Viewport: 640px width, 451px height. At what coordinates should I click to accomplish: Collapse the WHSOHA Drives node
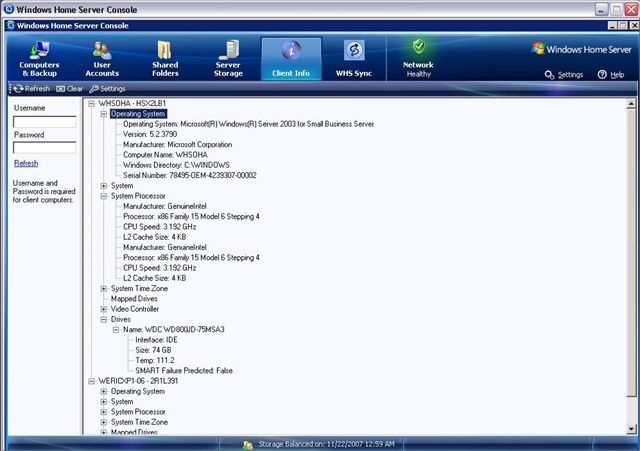[104, 319]
